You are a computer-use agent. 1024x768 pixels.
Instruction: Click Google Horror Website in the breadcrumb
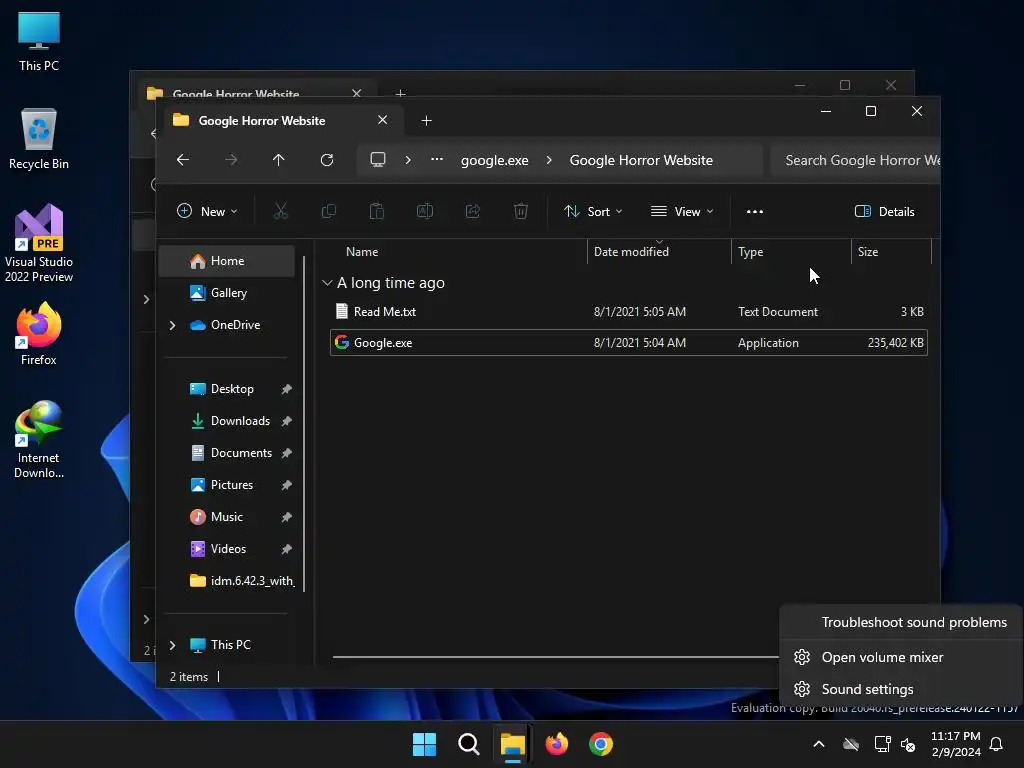(x=641, y=160)
